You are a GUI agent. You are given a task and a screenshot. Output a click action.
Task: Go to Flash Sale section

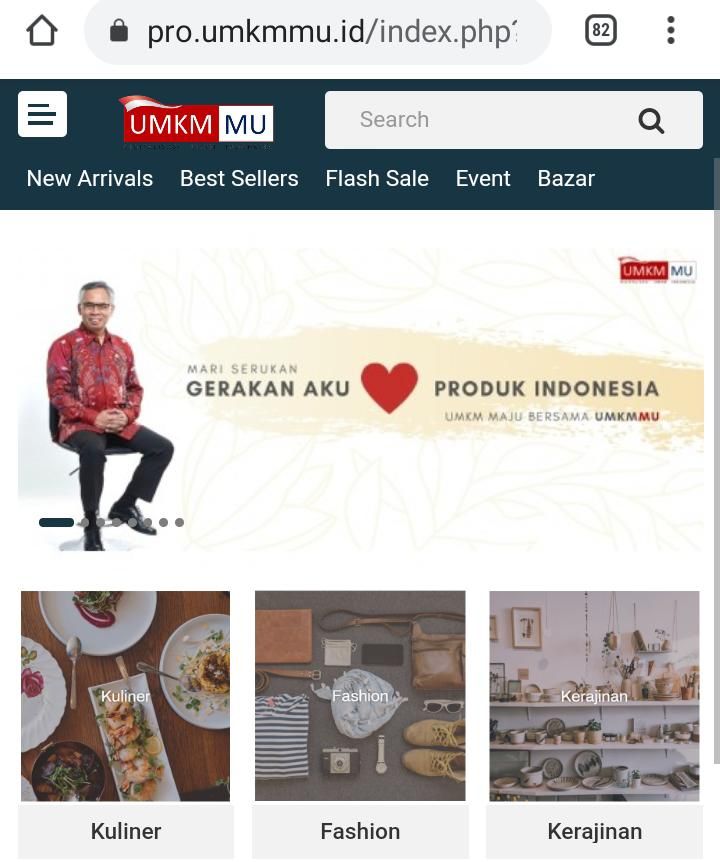click(377, 179)
